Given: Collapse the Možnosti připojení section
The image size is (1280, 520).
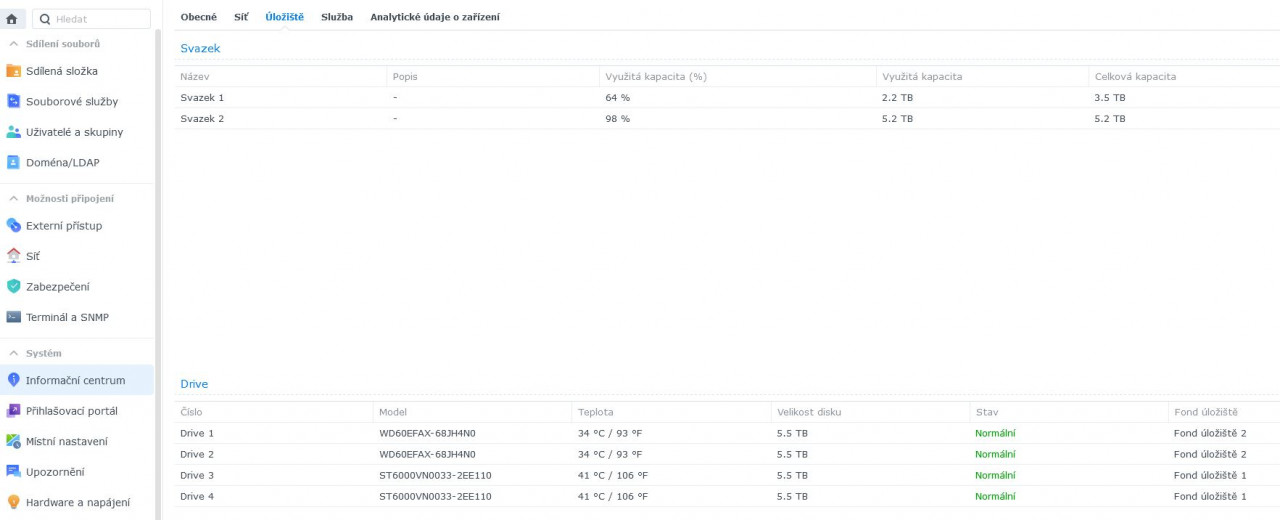Looking at the screenshot, I should pos(14,198).
